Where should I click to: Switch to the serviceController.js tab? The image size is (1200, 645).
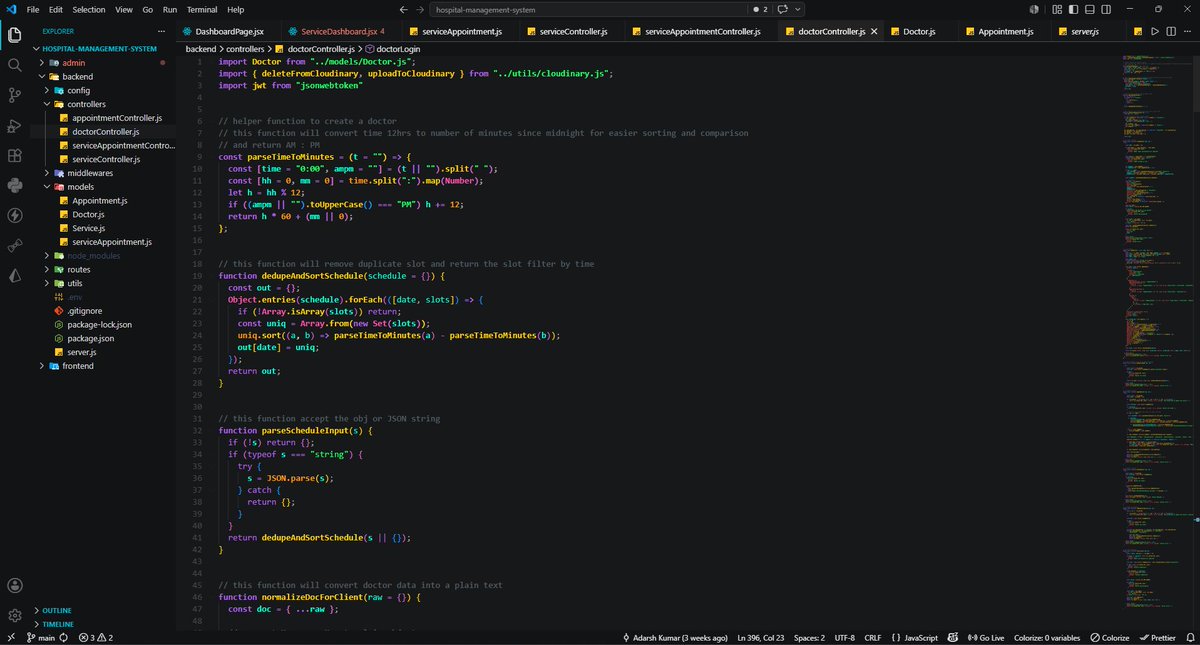point(573,32)
